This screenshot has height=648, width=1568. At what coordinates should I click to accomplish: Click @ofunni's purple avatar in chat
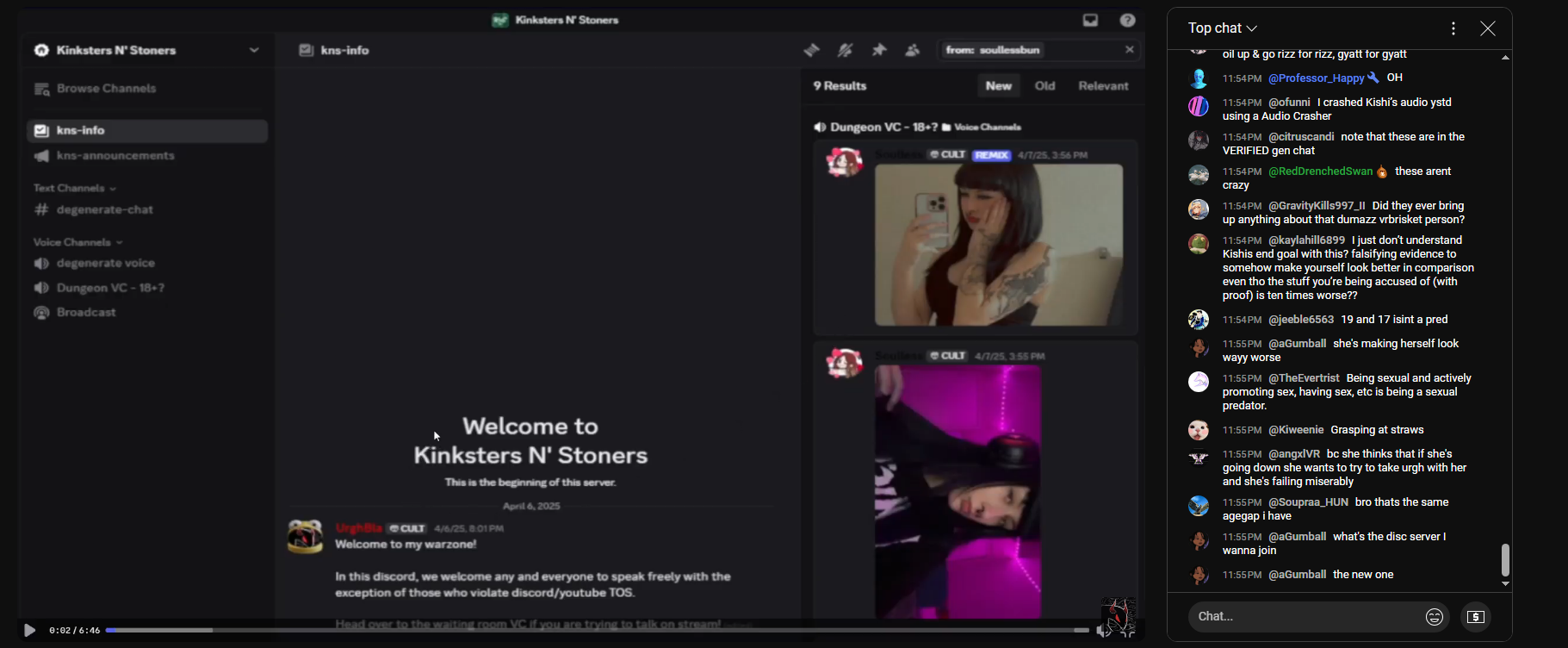click(x=1199, y=106)
